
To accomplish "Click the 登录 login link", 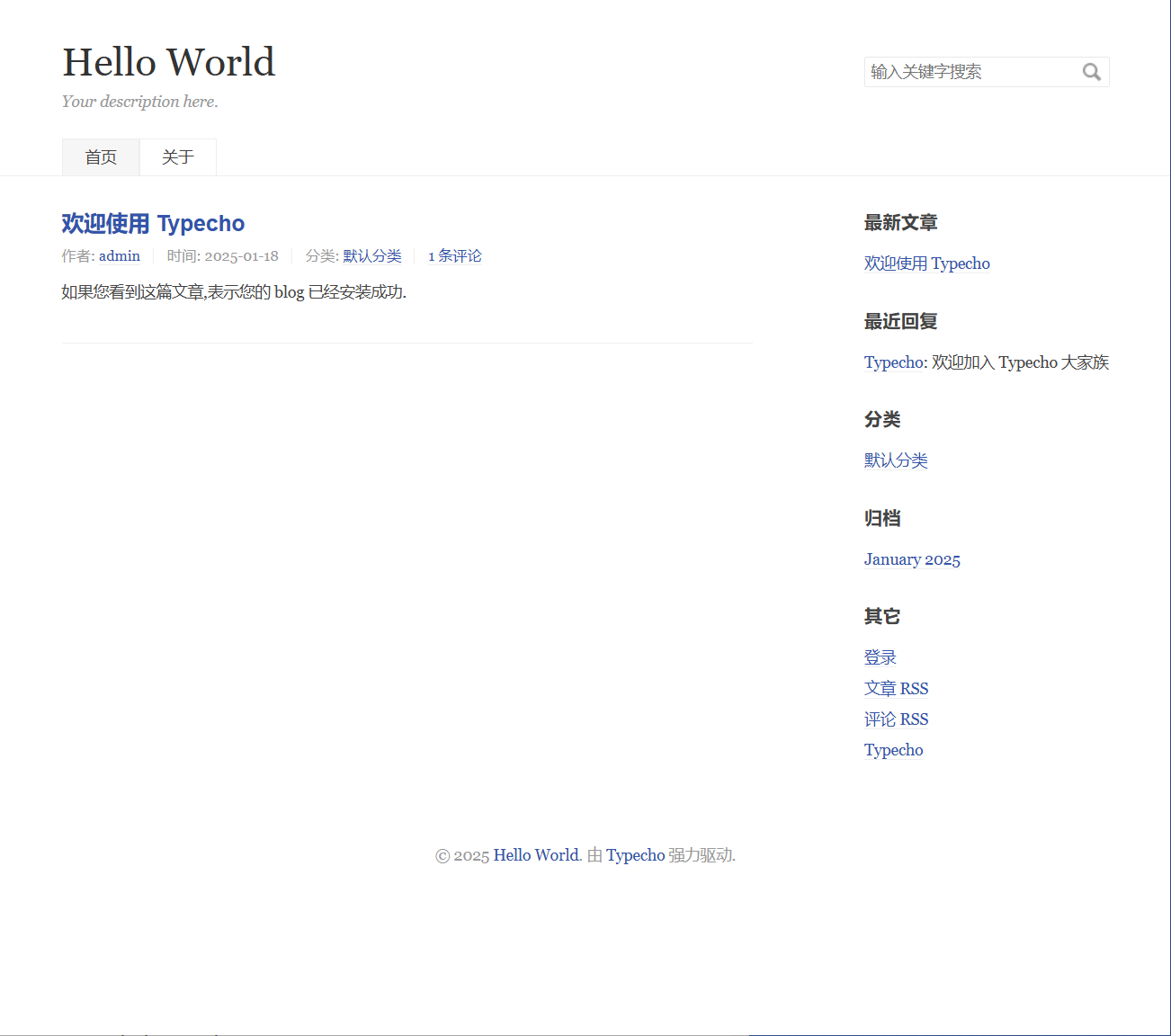I will [x=880, y=657].
